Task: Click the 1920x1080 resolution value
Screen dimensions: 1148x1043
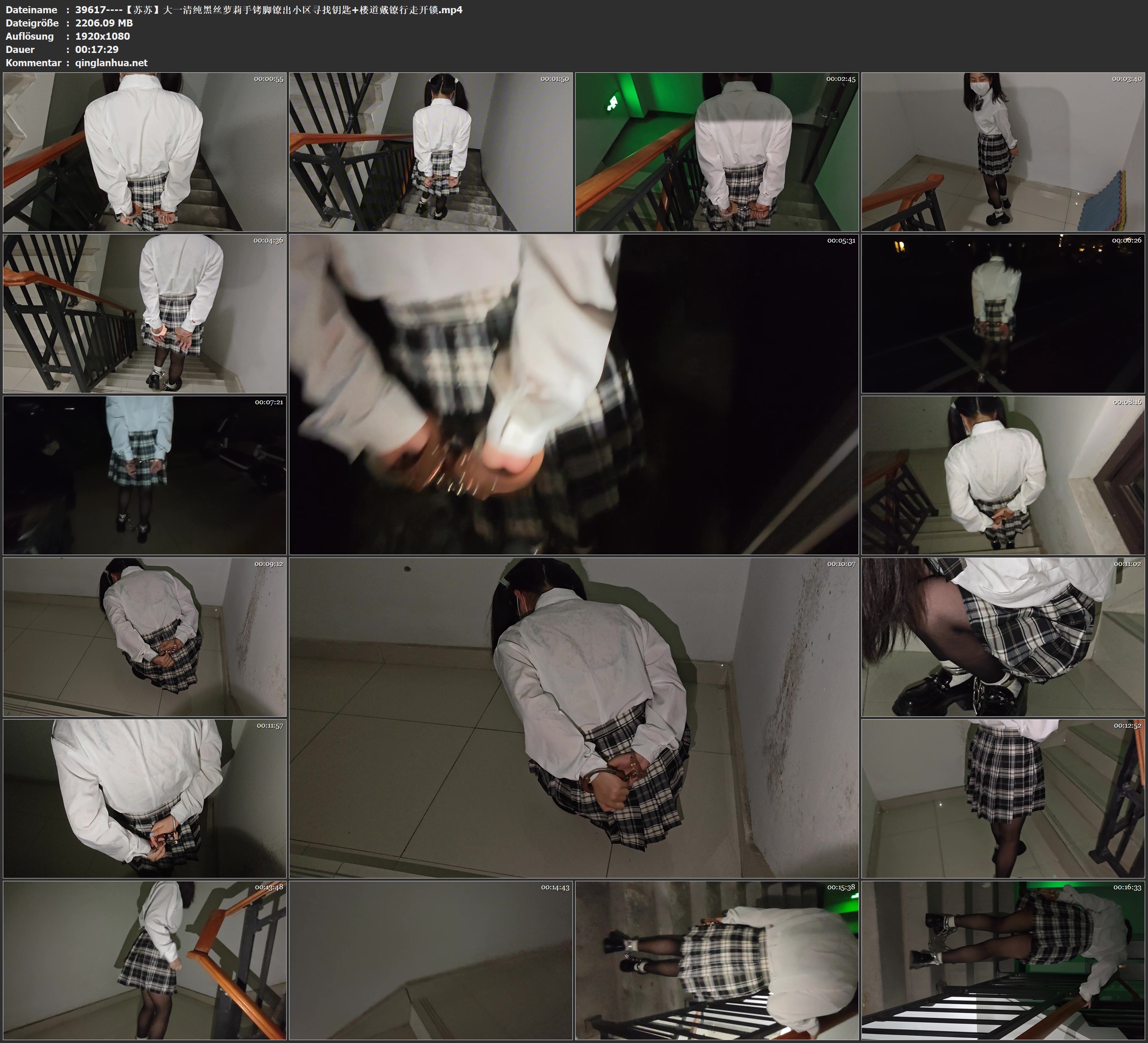Action: 103,36
